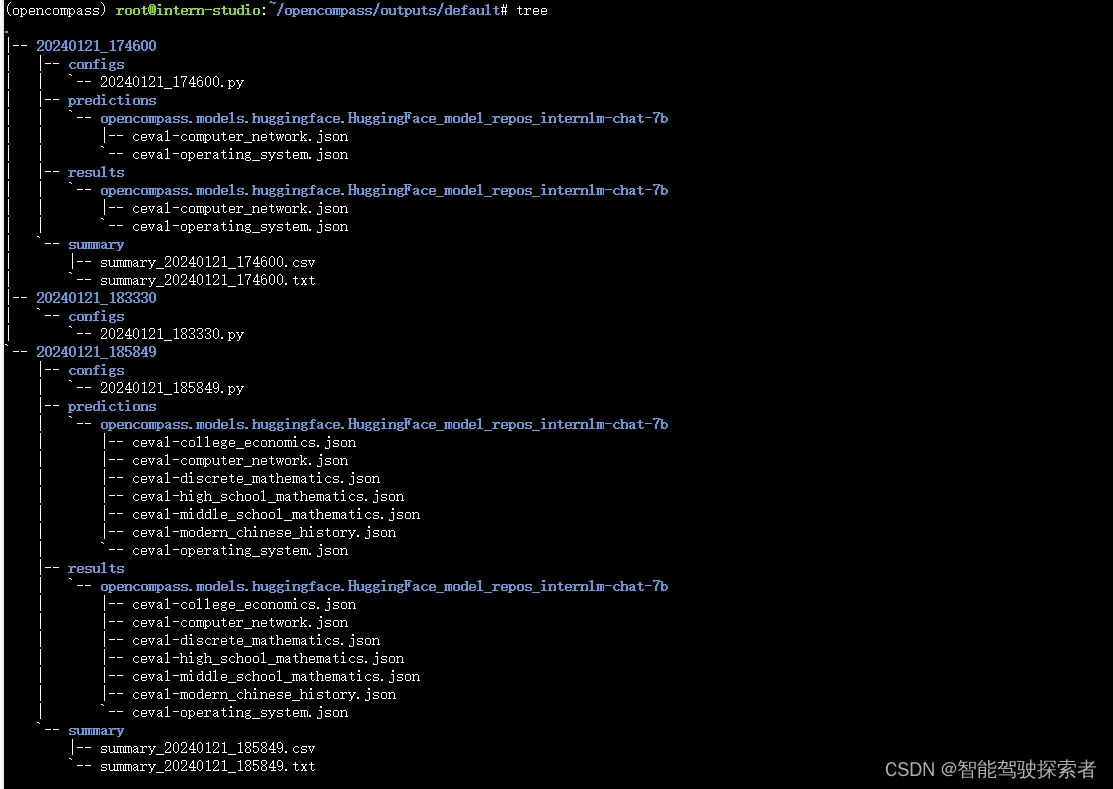Click the "tree" command in the prompt
This screenshot has width=1113, height=789.
coord(532,11)
